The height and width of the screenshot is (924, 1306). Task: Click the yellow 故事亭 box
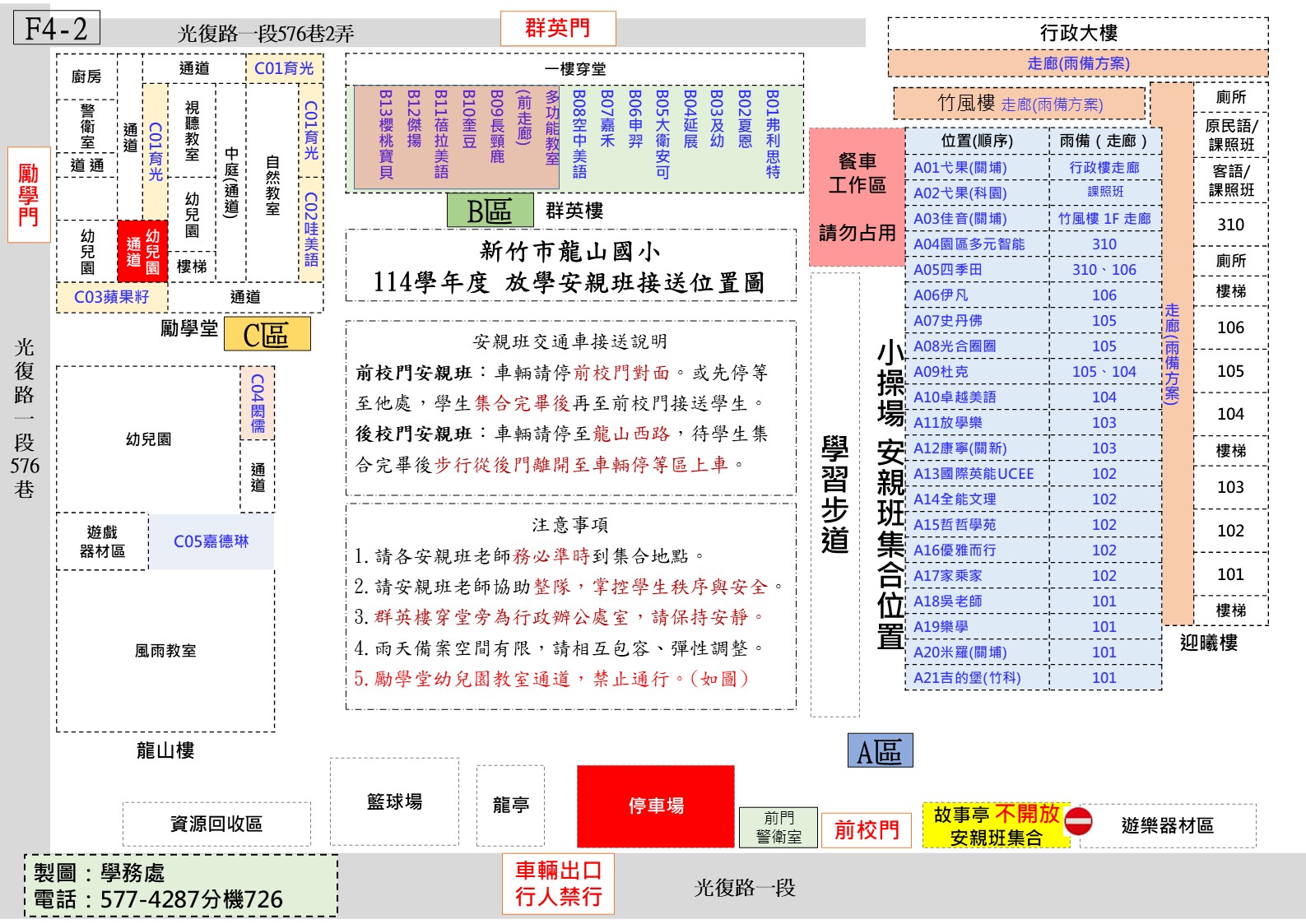point(995,825)
